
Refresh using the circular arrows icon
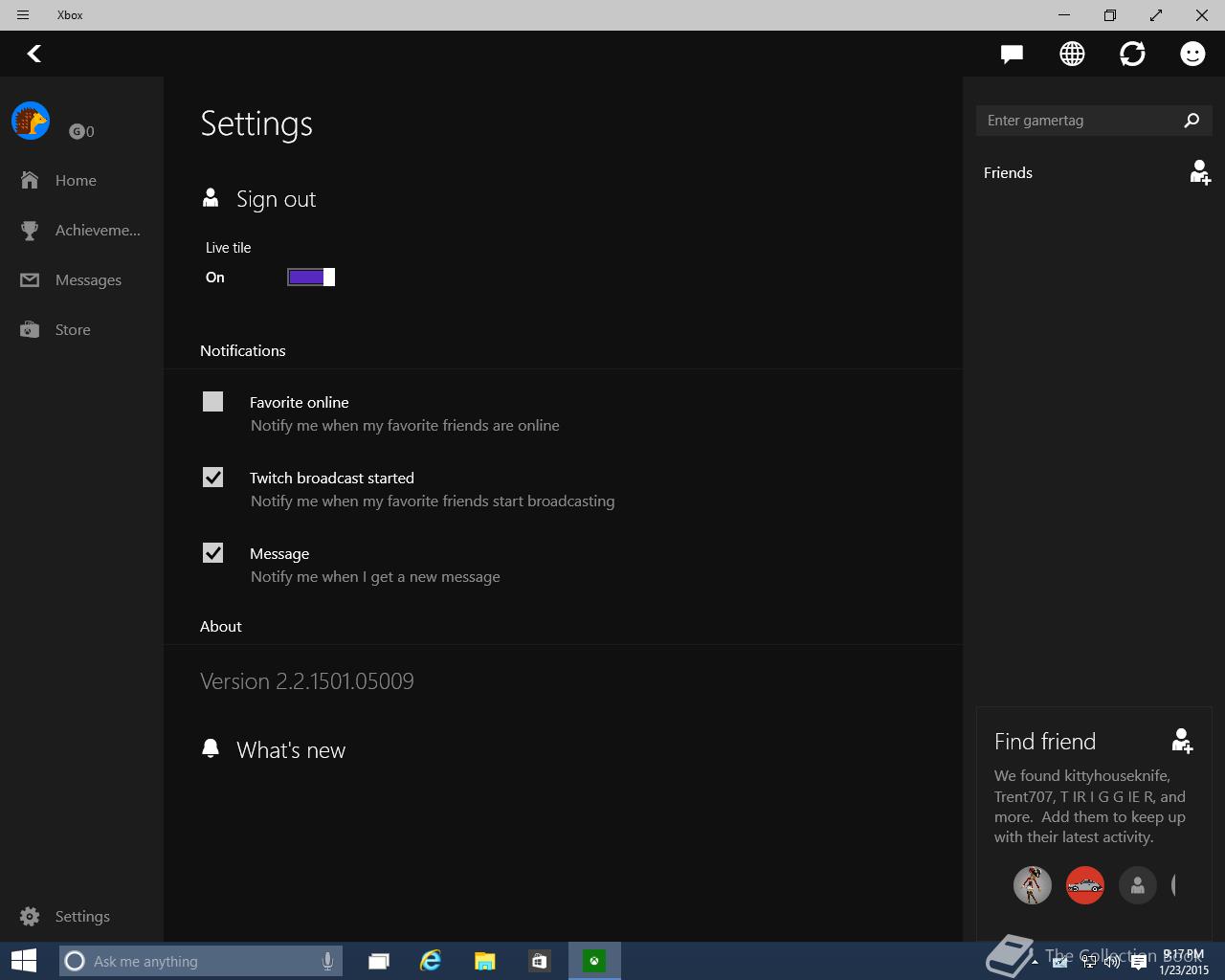click(x=1132, y=54)
